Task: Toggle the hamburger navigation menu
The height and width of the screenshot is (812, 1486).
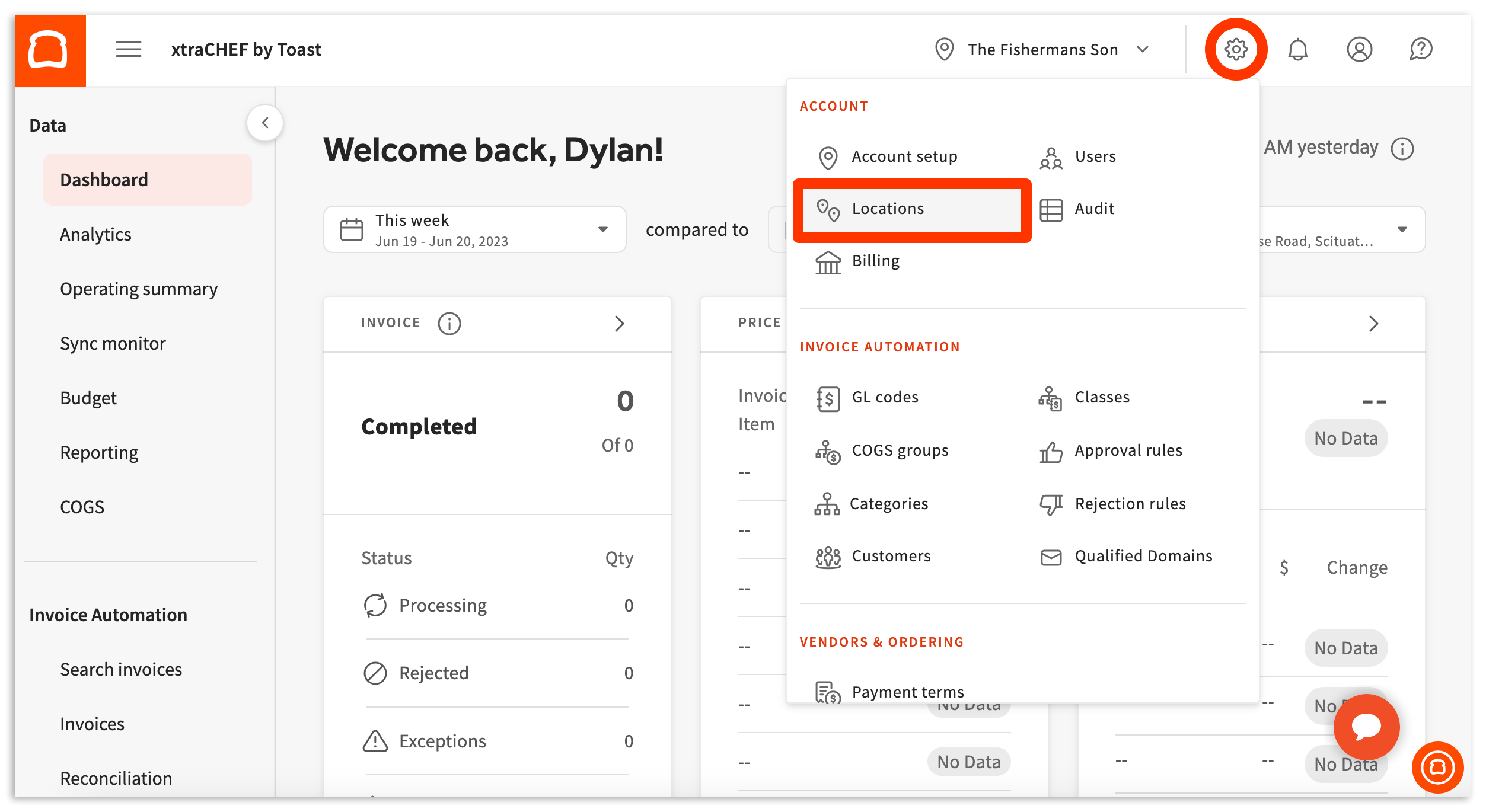Action: click(128, 49)
